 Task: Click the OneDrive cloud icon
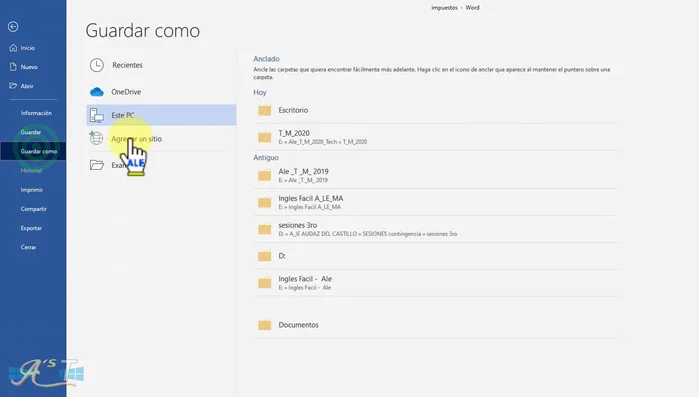tap(97, 92)
